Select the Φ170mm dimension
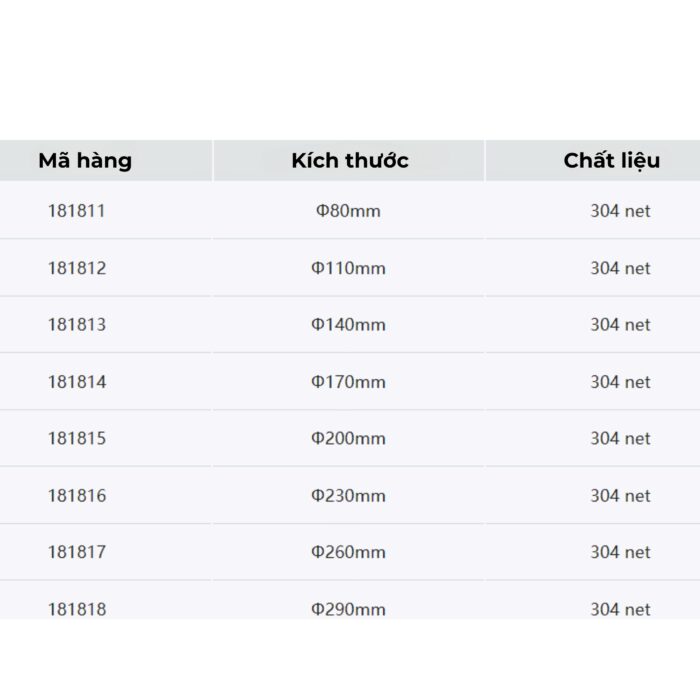The width and height of the screenshot is (700, 700). 348,382
